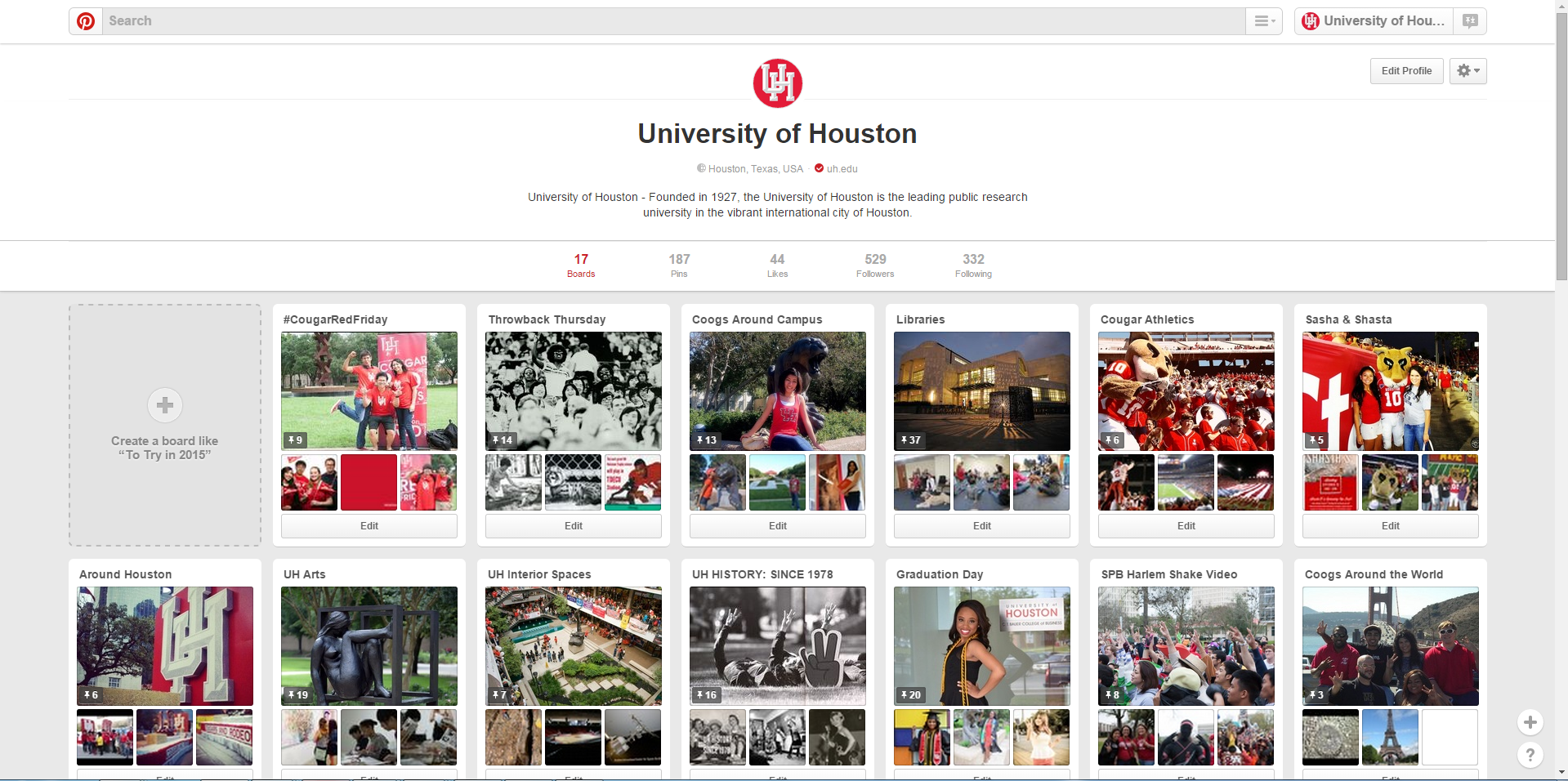This screenshot has height=781, width=1568.
Task: Click Edit under Cougar Athletics board
Action: click(x=1186, y=526)
